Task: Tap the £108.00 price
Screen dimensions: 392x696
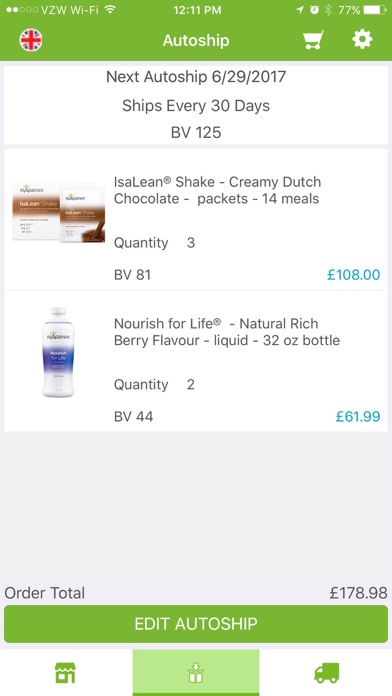Action: [353, 275]
